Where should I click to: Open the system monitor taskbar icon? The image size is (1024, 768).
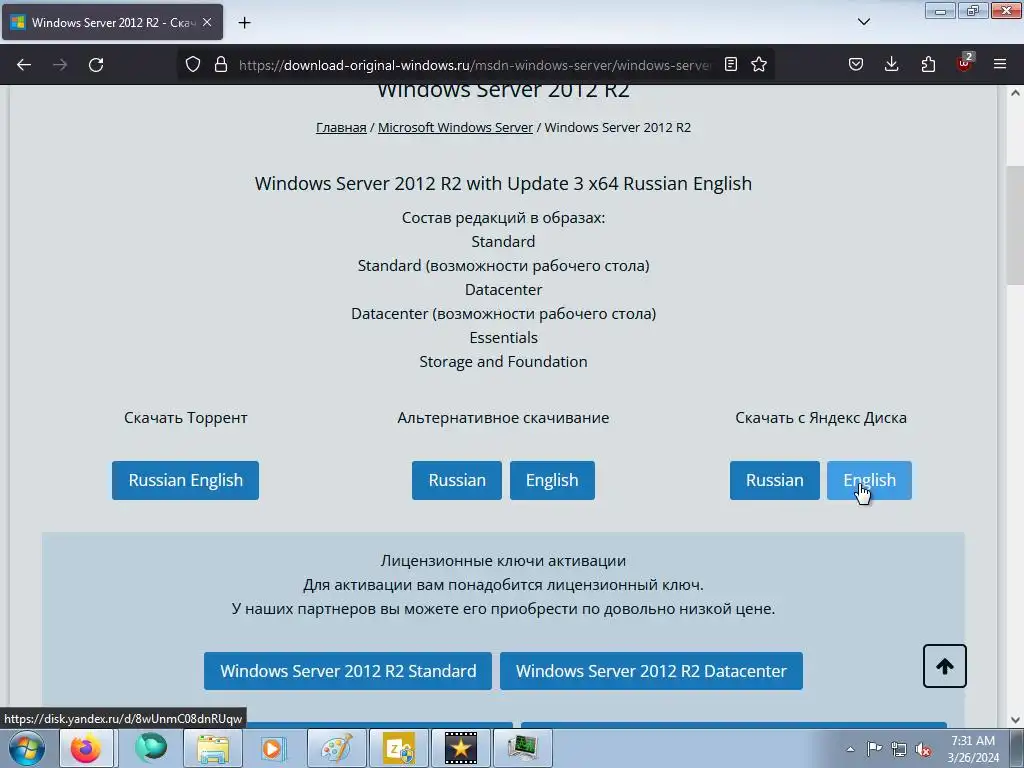522,748
